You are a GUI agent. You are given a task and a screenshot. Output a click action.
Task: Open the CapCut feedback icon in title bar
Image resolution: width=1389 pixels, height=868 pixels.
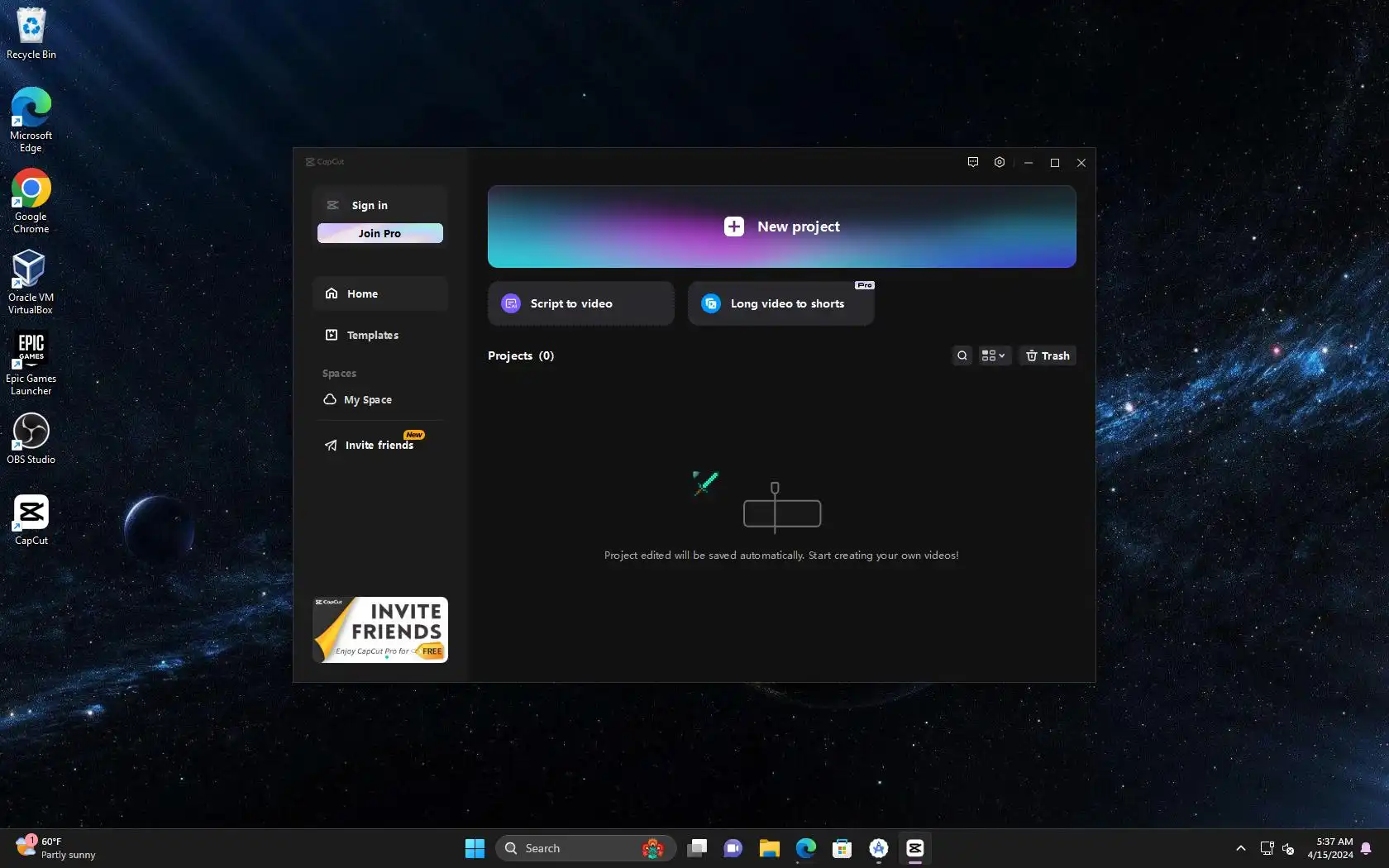pos(973,162)
